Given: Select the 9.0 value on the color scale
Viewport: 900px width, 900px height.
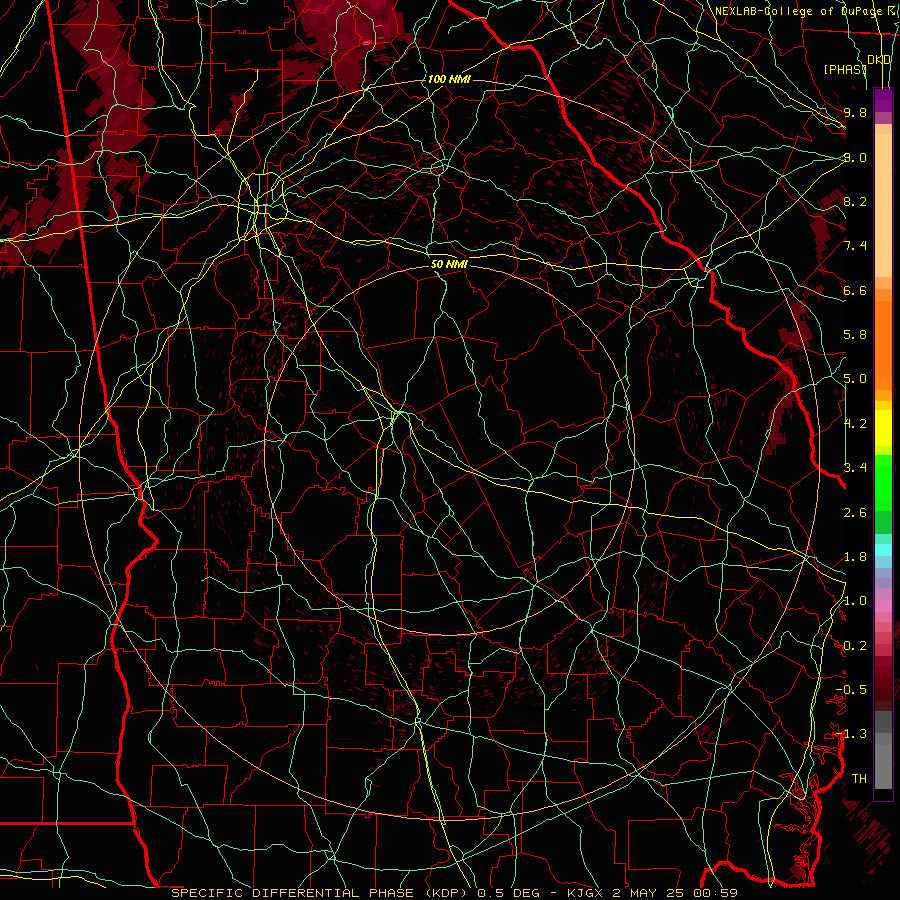Looking at the screenshot, I should point(855,157).
